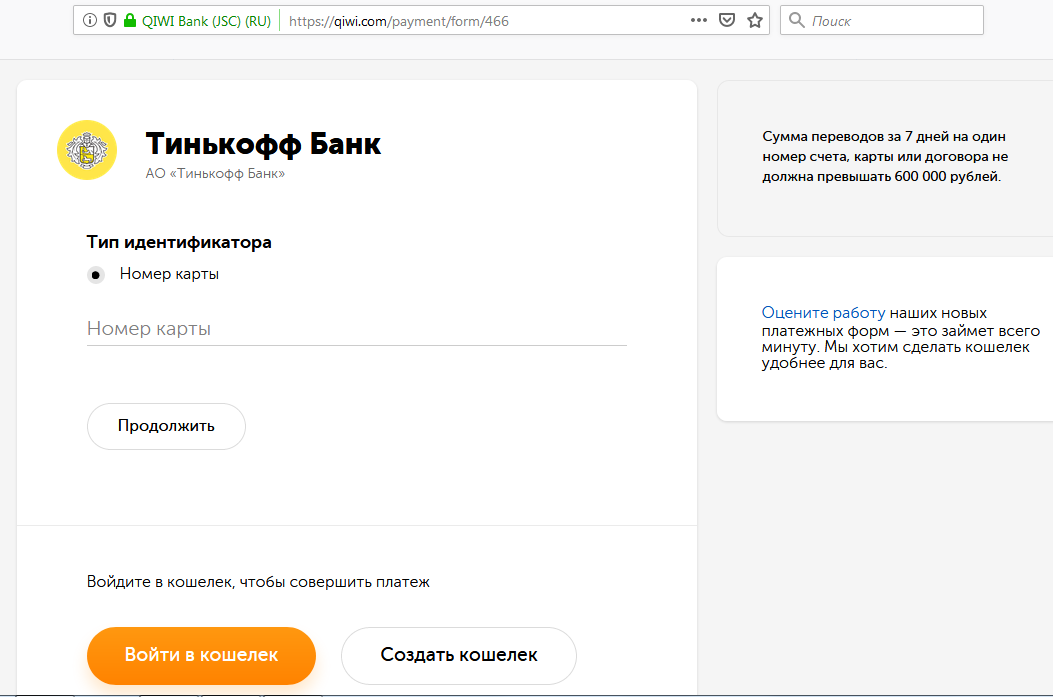The image size is (1053, 697).
Task: Select the Номер карты radio button
Action: [96, 275]
